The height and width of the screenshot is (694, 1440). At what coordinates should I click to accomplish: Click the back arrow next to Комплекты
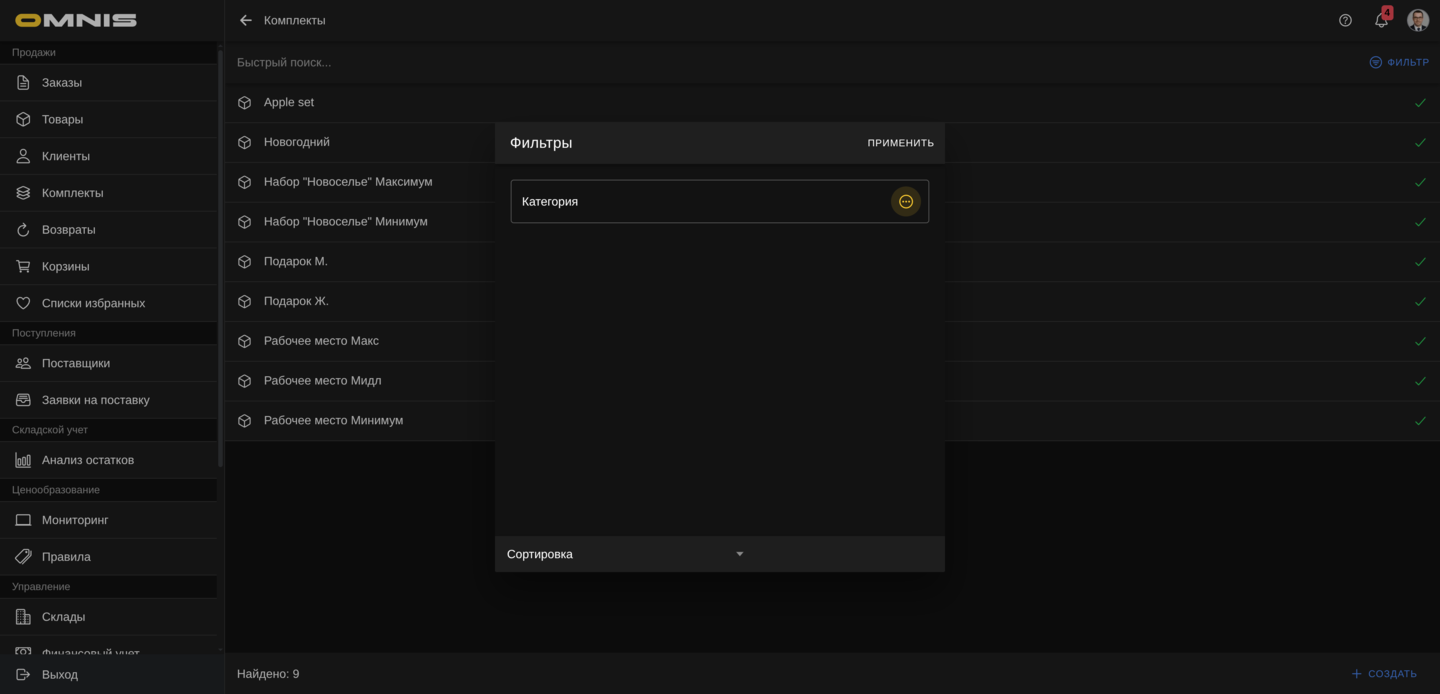click(x=246, y=20)
